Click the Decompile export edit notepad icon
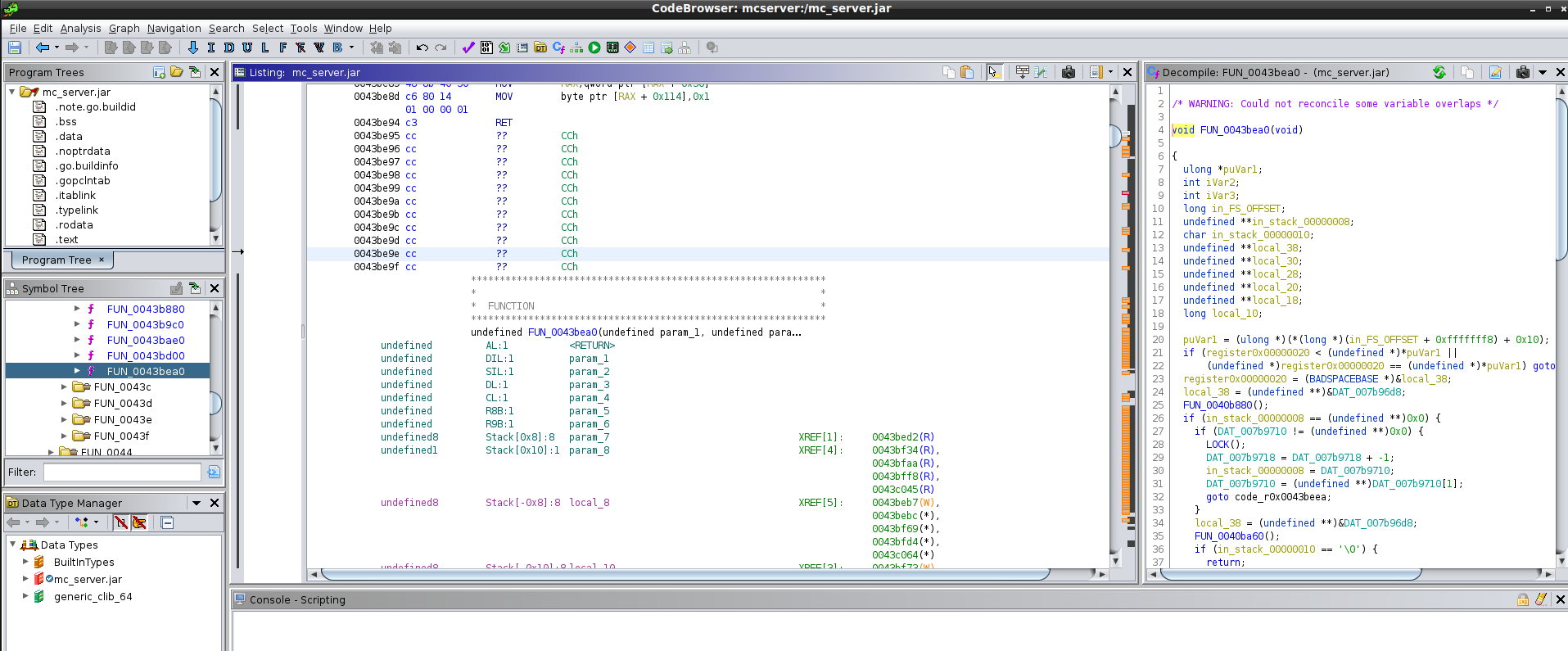The image size is (1568, 651). coord(1495,72)
